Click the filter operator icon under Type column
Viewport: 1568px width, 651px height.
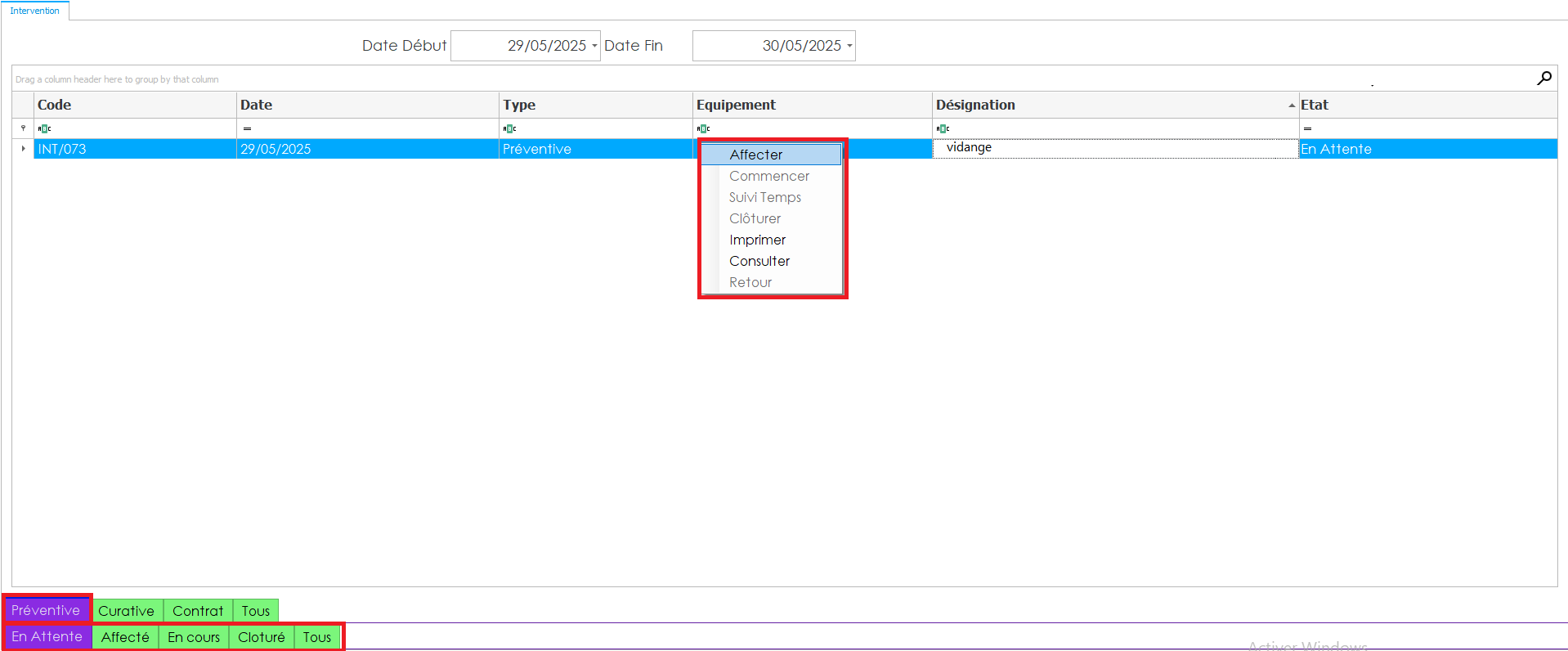click(x=510, y=128)
